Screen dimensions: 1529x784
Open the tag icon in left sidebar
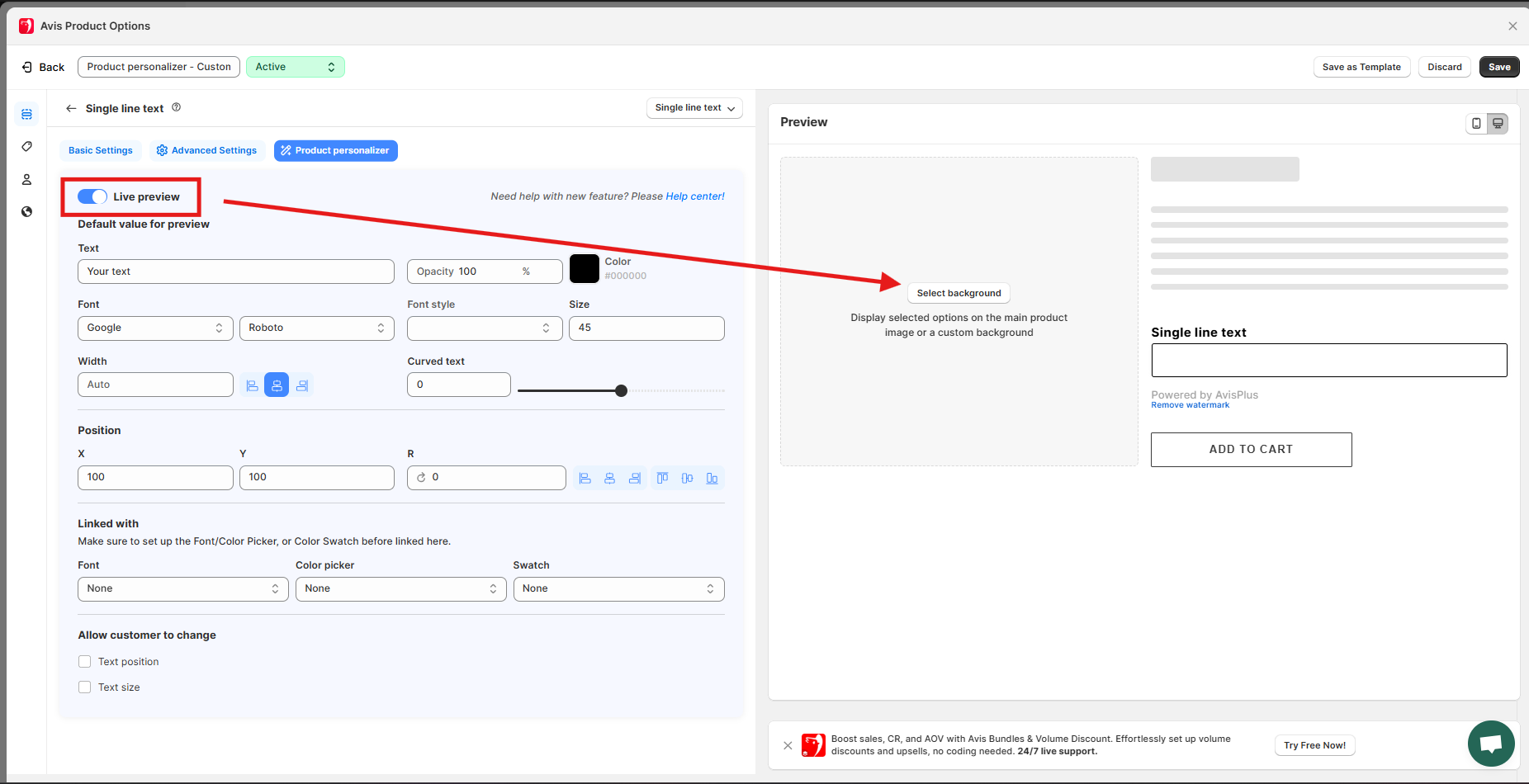(26, 146)
